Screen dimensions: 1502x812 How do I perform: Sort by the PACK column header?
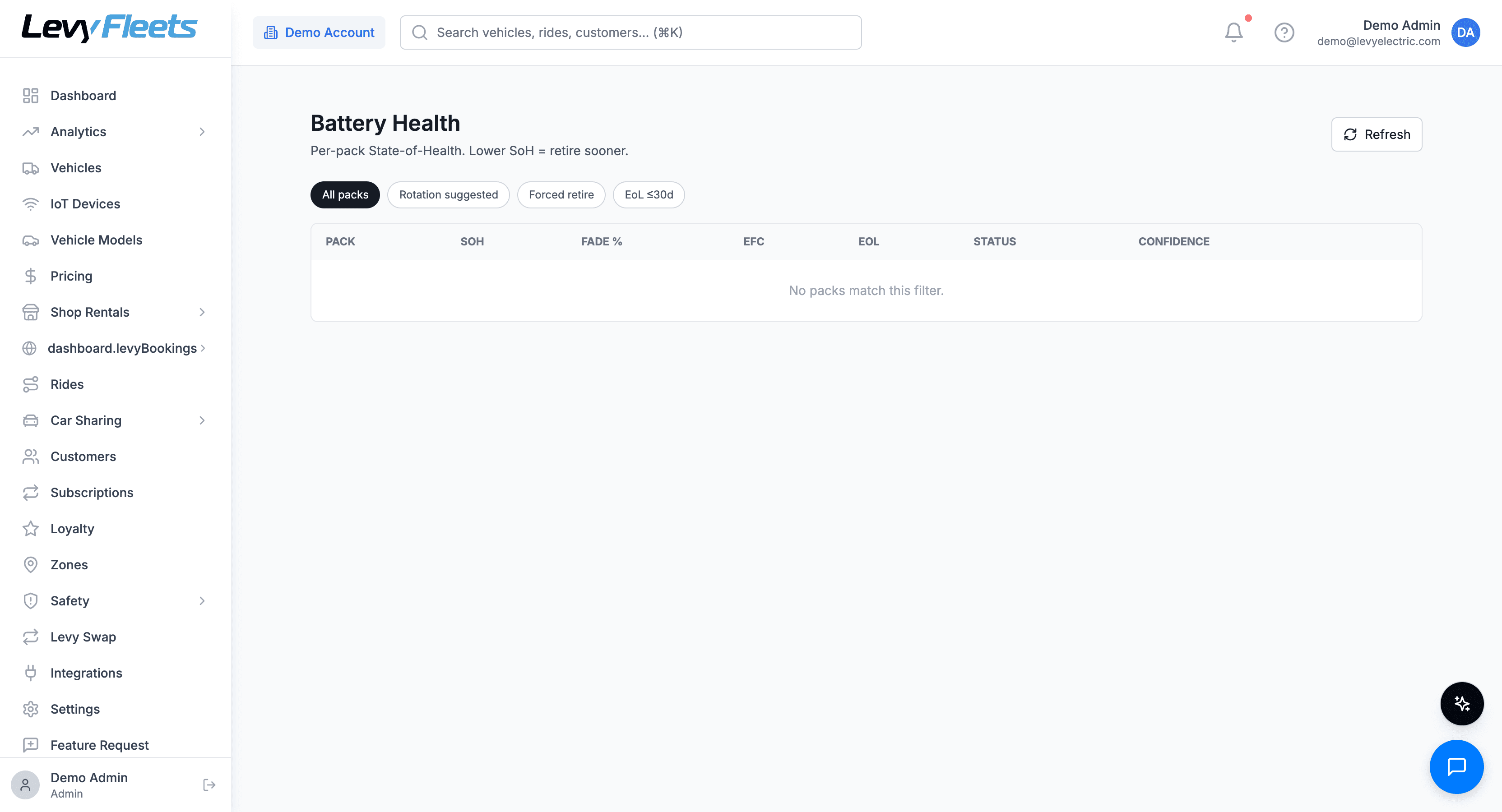pos(340,241)
